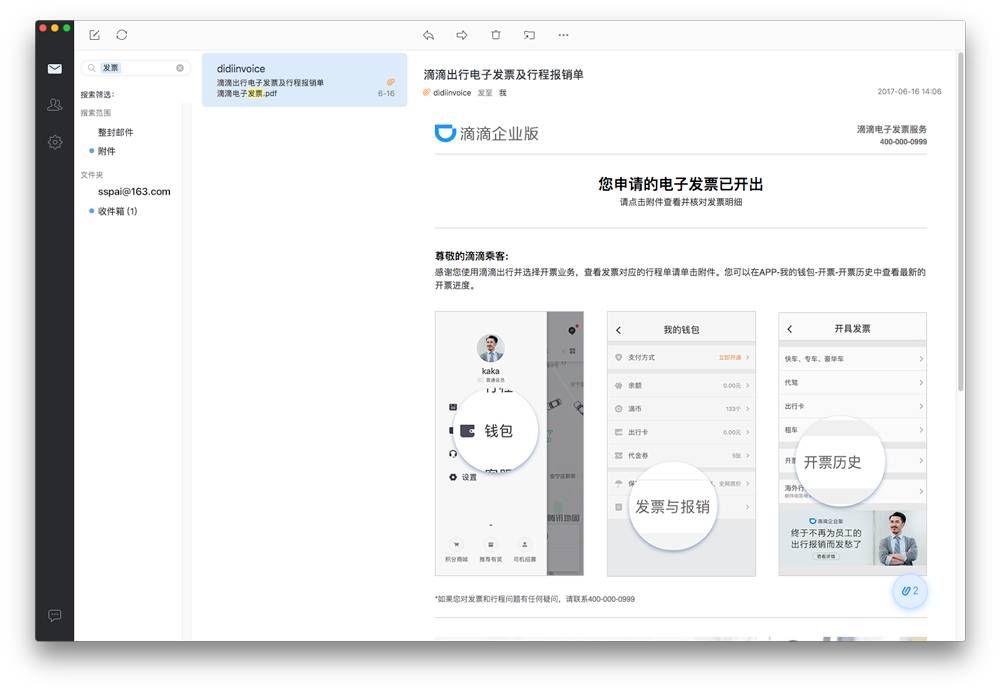Open the Contacts section in the sidebar
The image size is (1000, 691).
coord(55,105)
